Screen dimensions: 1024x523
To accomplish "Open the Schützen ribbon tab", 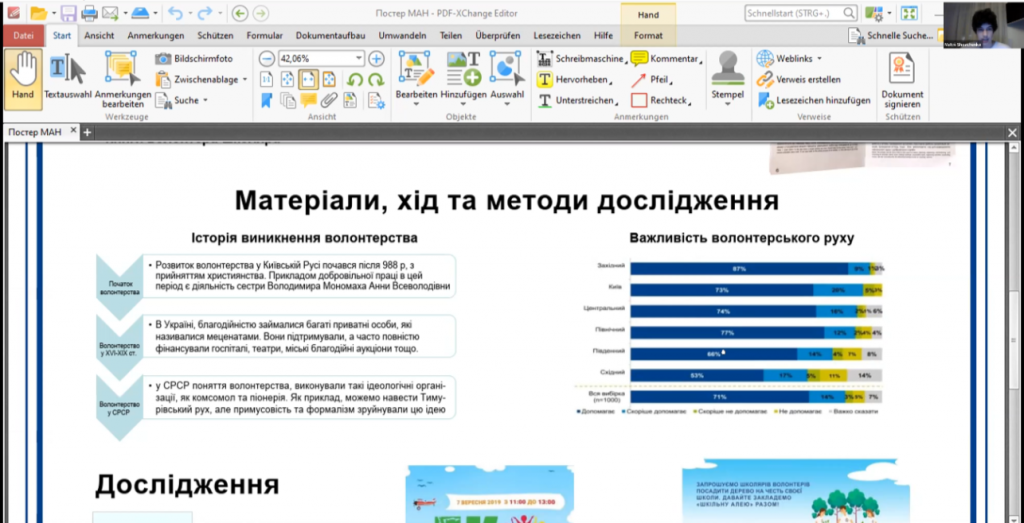I will [x=215, y=36].
